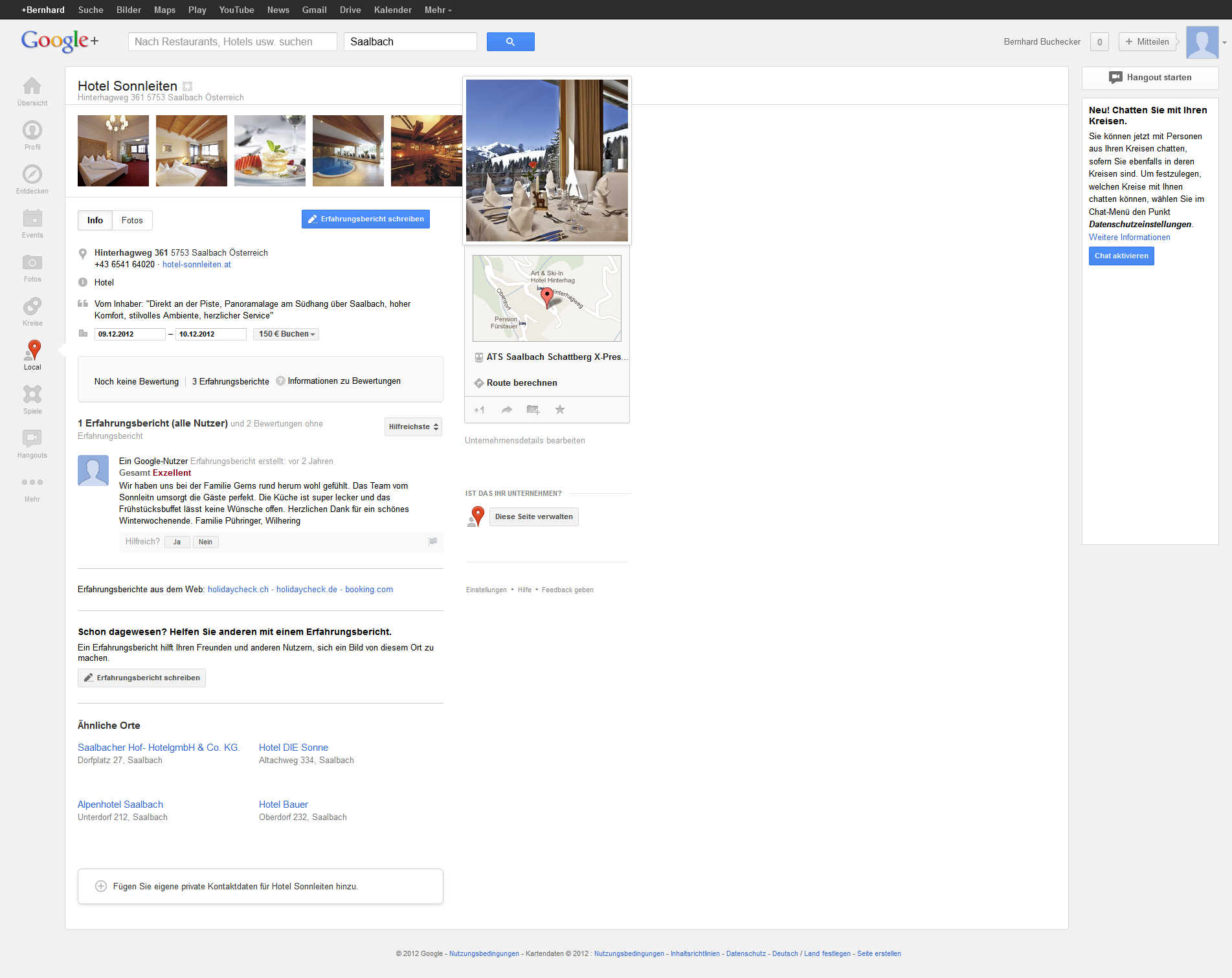Open the Entdecken compass icon
This screenshot has width=1232, height=978.
(32, 174)
